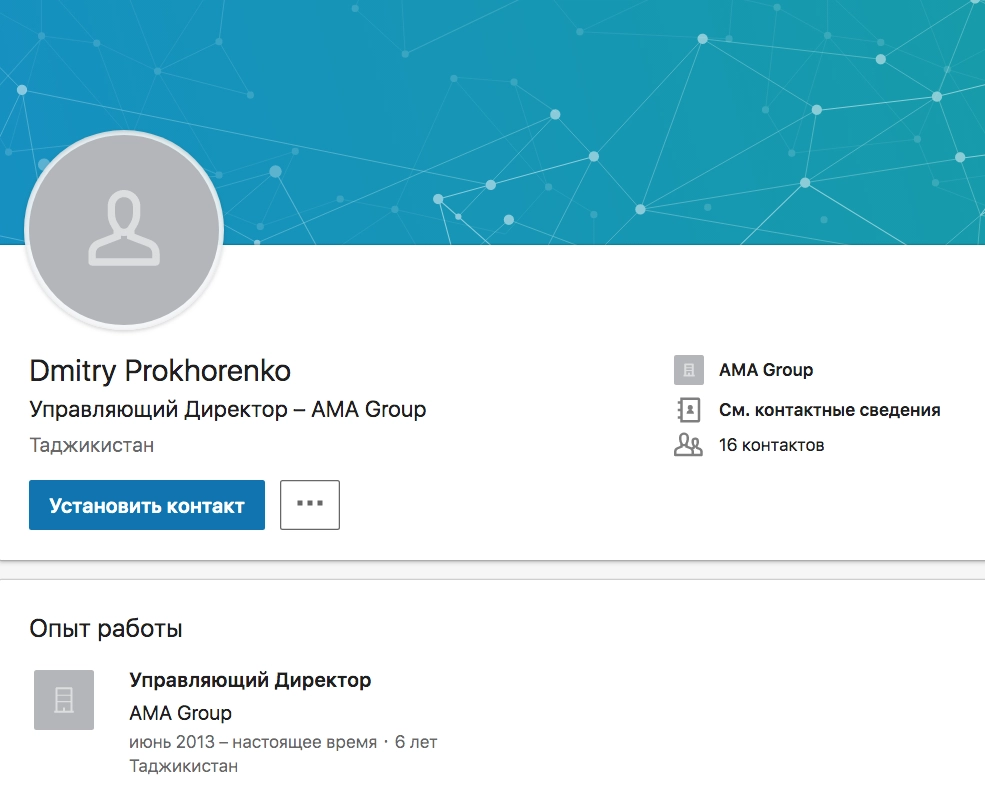Click Таджикистан in the experience entry
985x806 pixels.
point(184,766)
